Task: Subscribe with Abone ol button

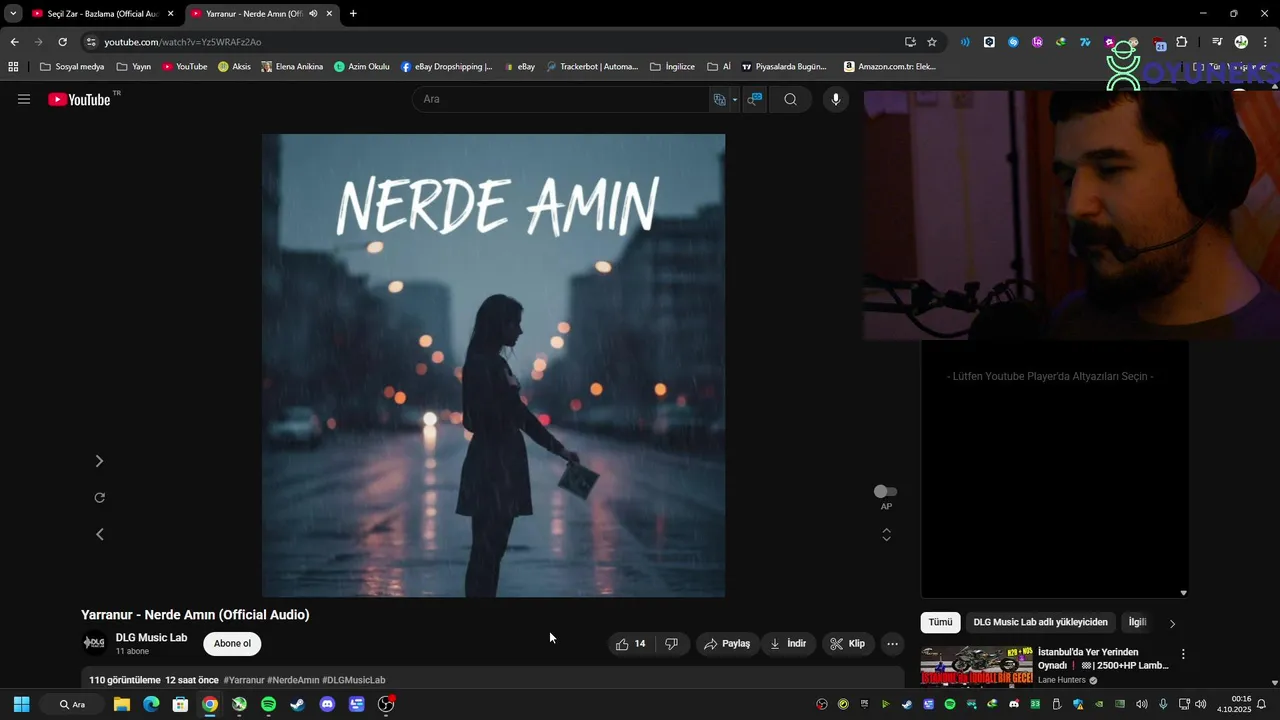Action: tap(232, 644)
